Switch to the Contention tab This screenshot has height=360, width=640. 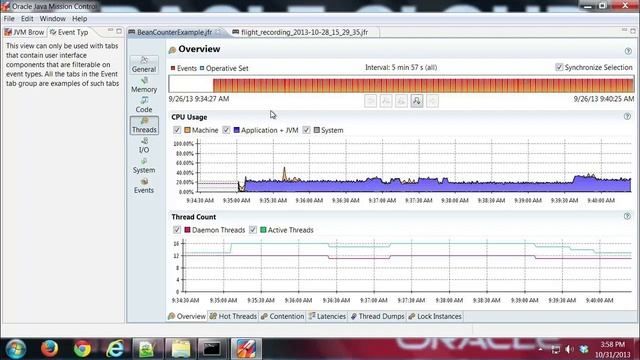pos(282,316)
